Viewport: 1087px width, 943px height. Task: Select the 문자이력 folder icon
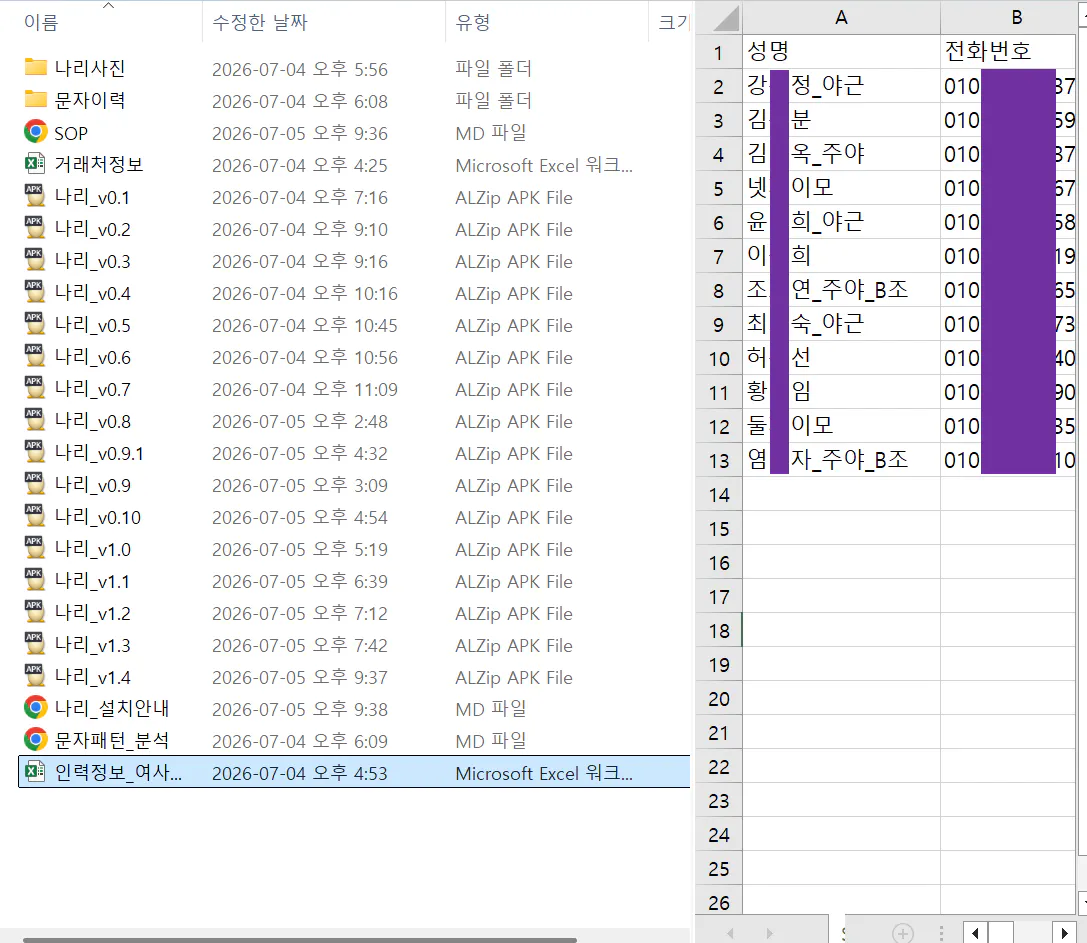35,99
